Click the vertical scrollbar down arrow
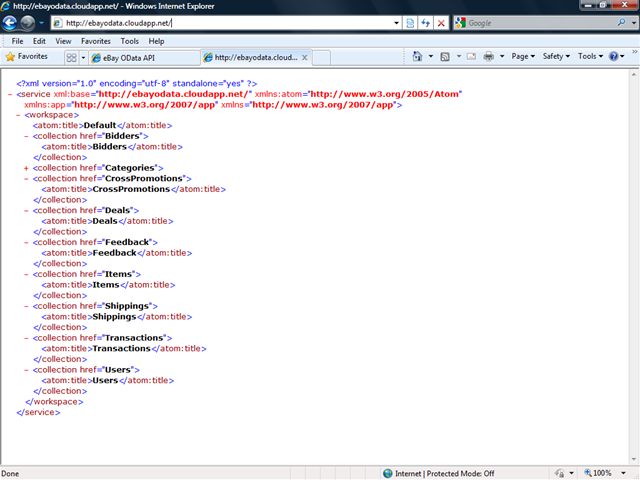The height and width of the screenshot is (480, 640). pyautogui.click(x=634, y=459)
